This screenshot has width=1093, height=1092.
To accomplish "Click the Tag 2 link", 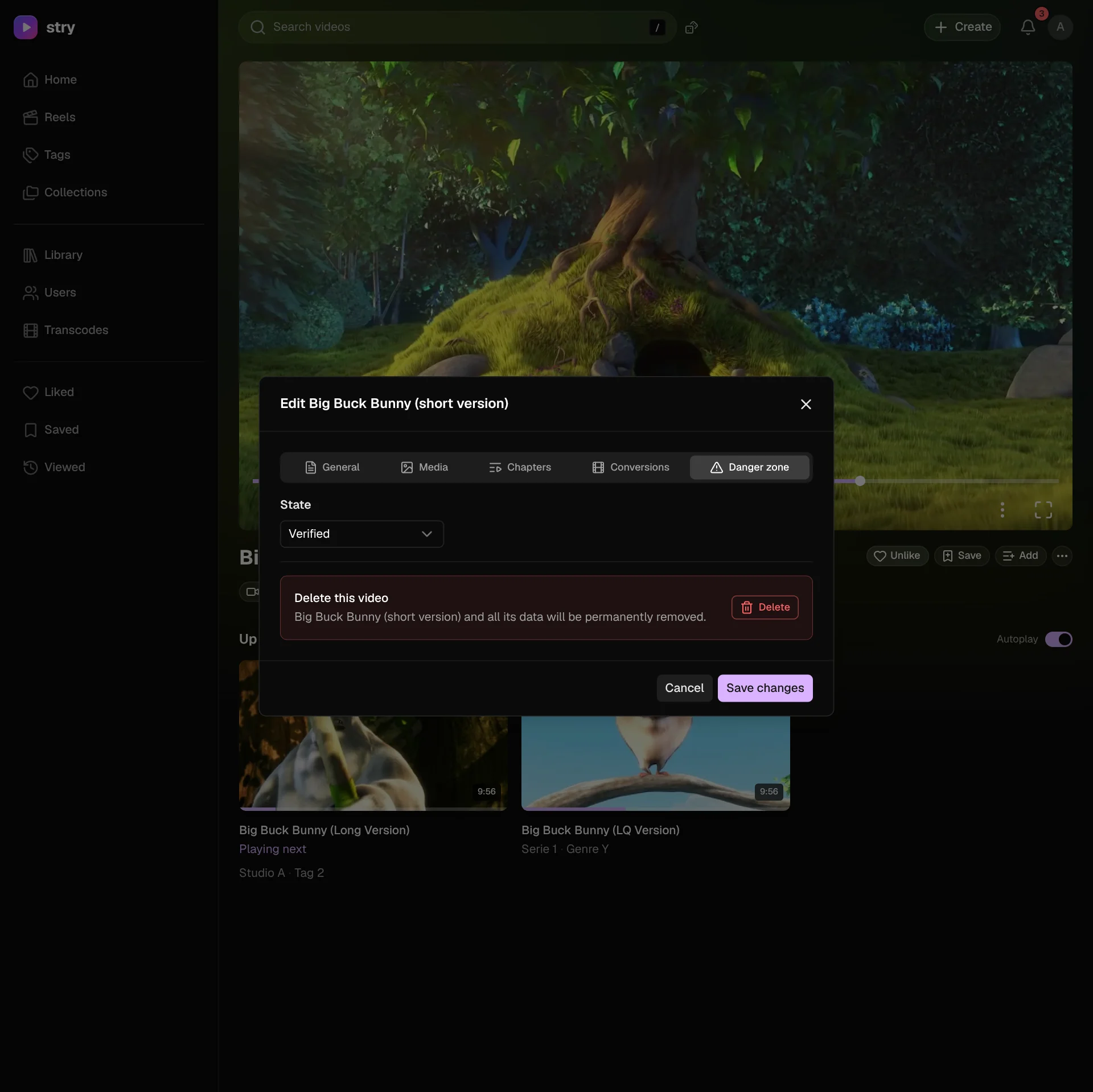I will pos(309,873).
